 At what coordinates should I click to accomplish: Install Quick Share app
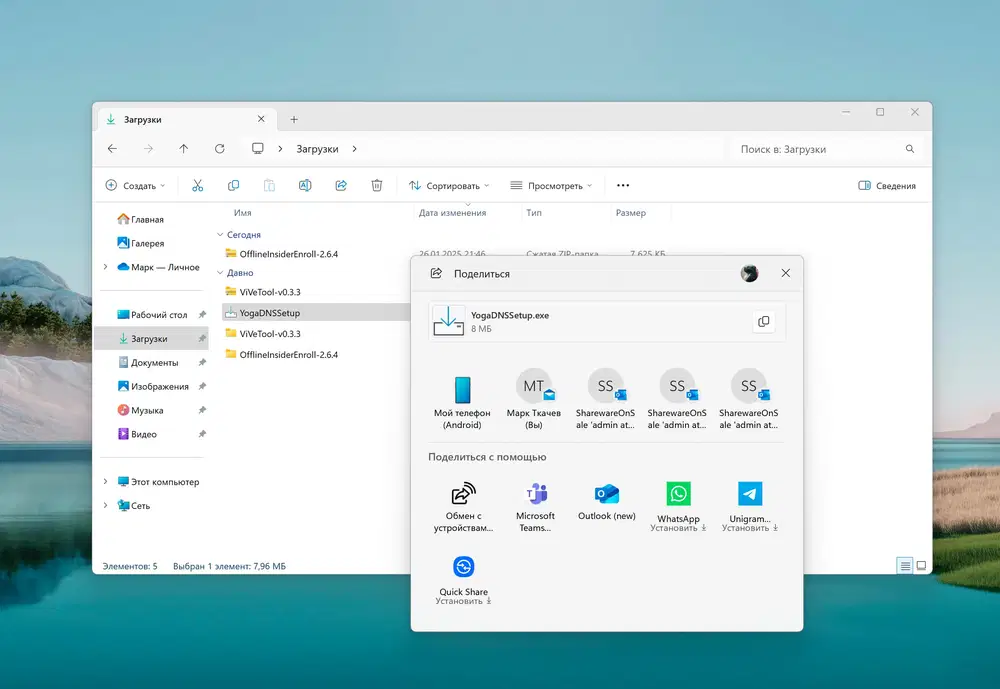(464, 580)
